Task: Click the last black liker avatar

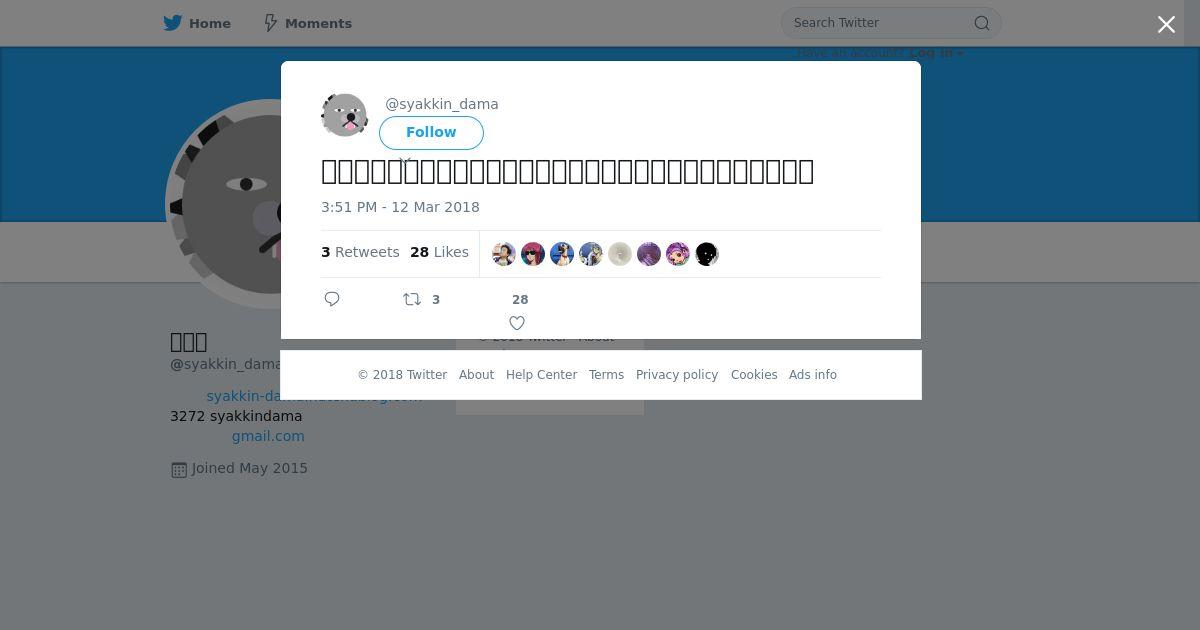Action: 707,254
